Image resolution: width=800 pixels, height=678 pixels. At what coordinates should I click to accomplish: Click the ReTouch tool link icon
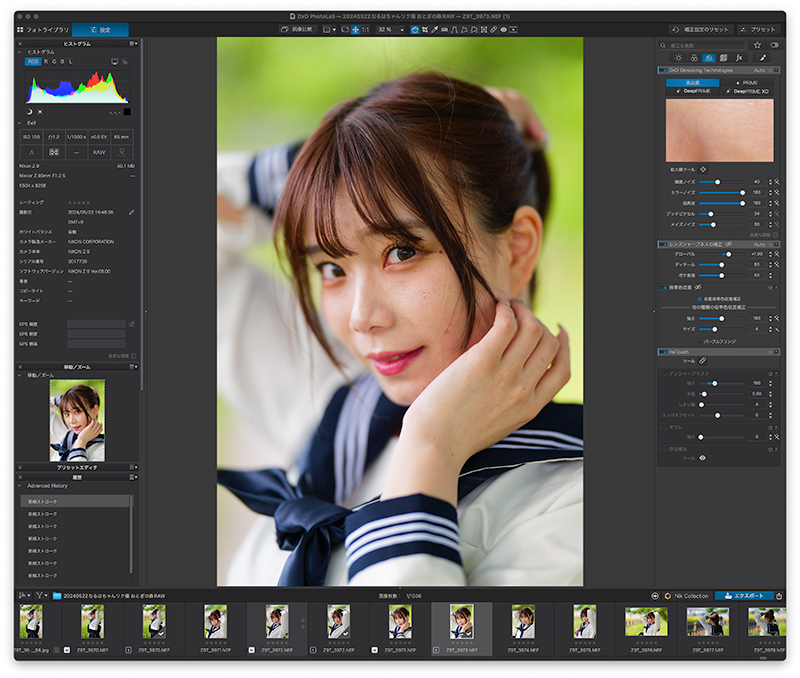point(703,361)
